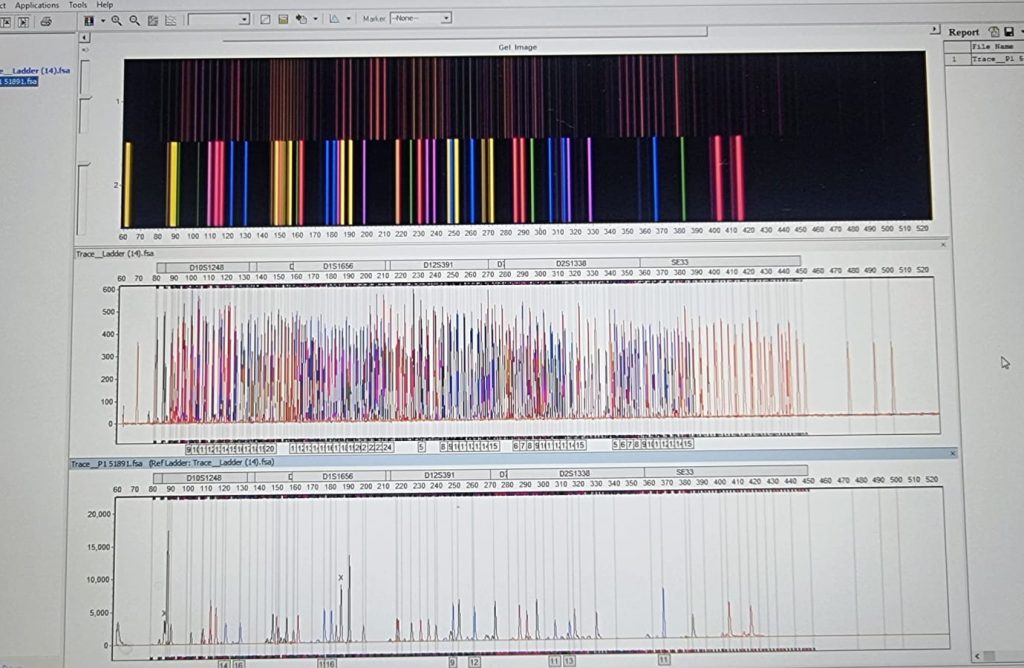Close the Trace Ladder (14).fsa chart
The image size is (1024, 668).
[x=943, y=245]
